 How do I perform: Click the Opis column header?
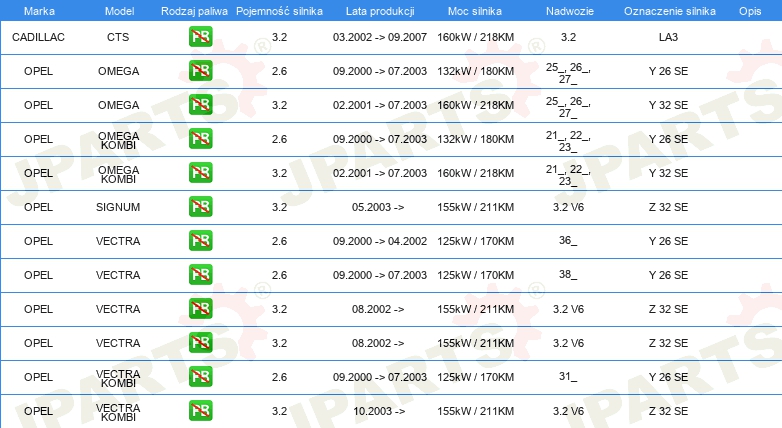coord(750,11)
